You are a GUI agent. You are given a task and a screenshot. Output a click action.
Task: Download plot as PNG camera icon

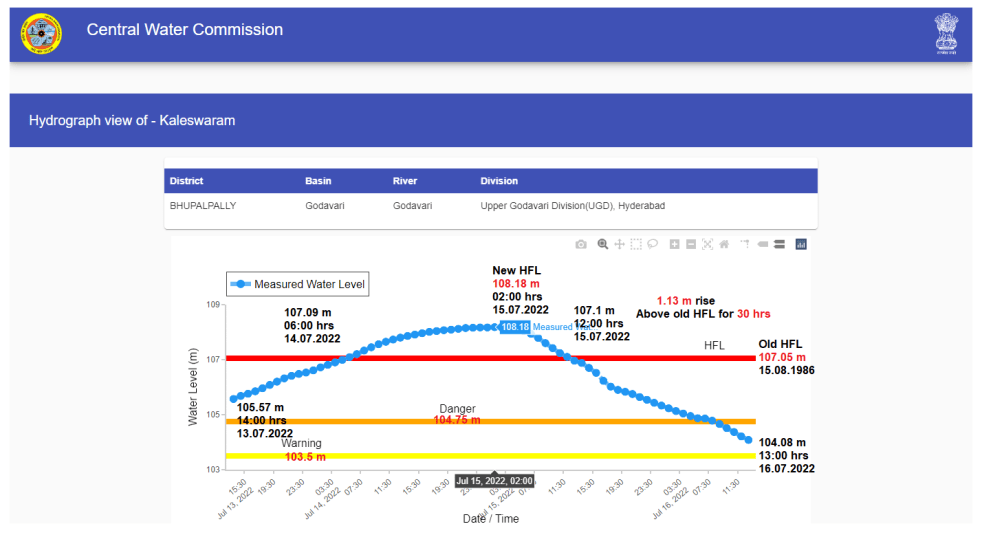pos(581,244)
